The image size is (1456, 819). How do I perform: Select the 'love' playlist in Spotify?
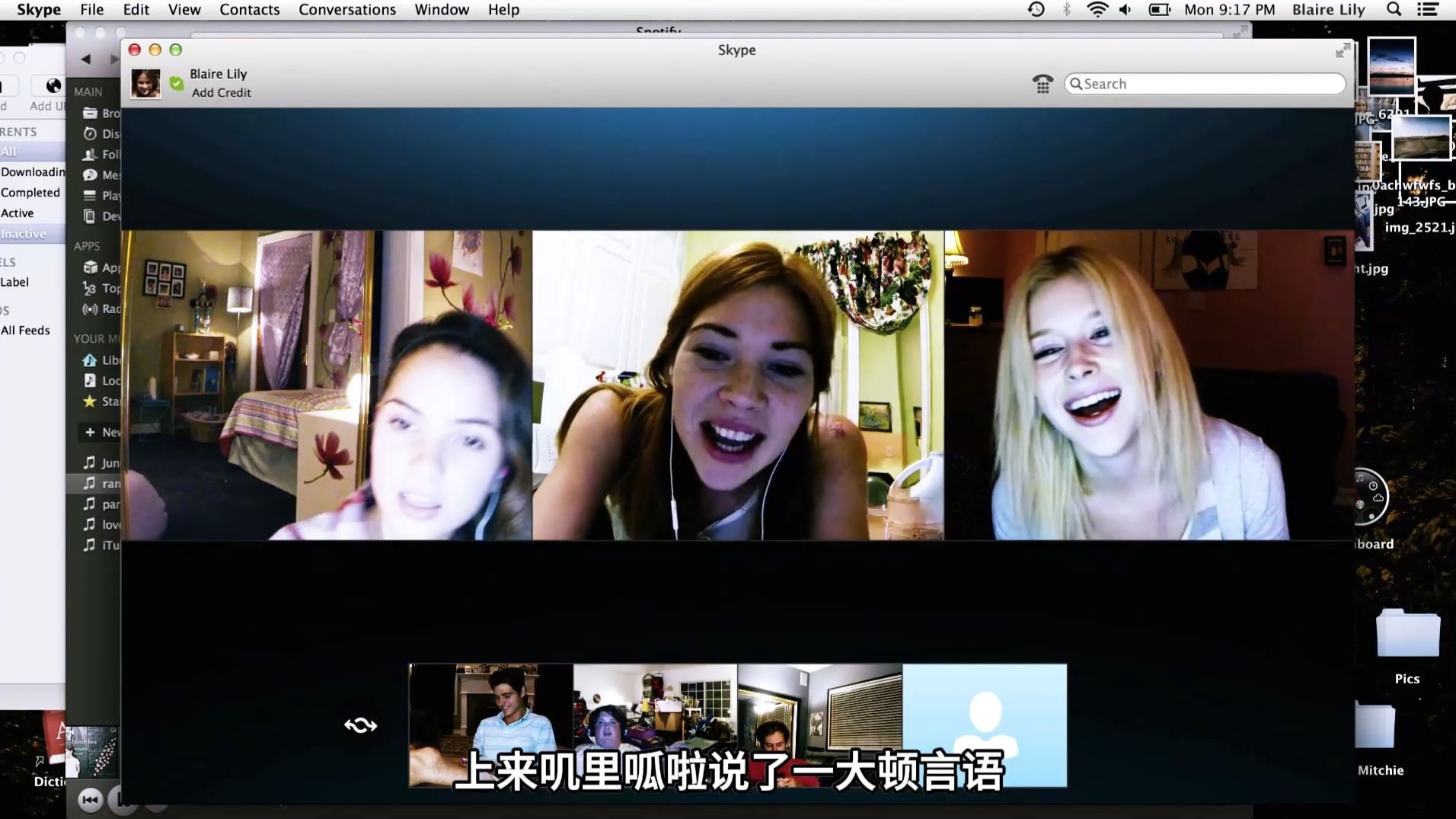coord(101,525)
